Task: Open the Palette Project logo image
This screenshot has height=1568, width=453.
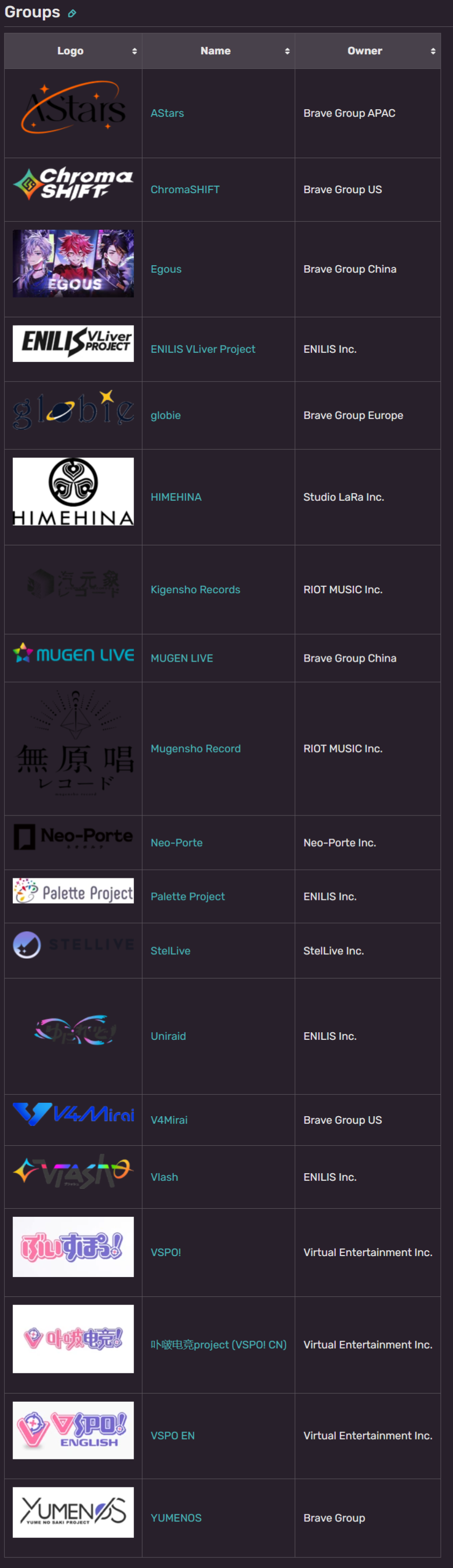Action: click(x=73, y=891)
